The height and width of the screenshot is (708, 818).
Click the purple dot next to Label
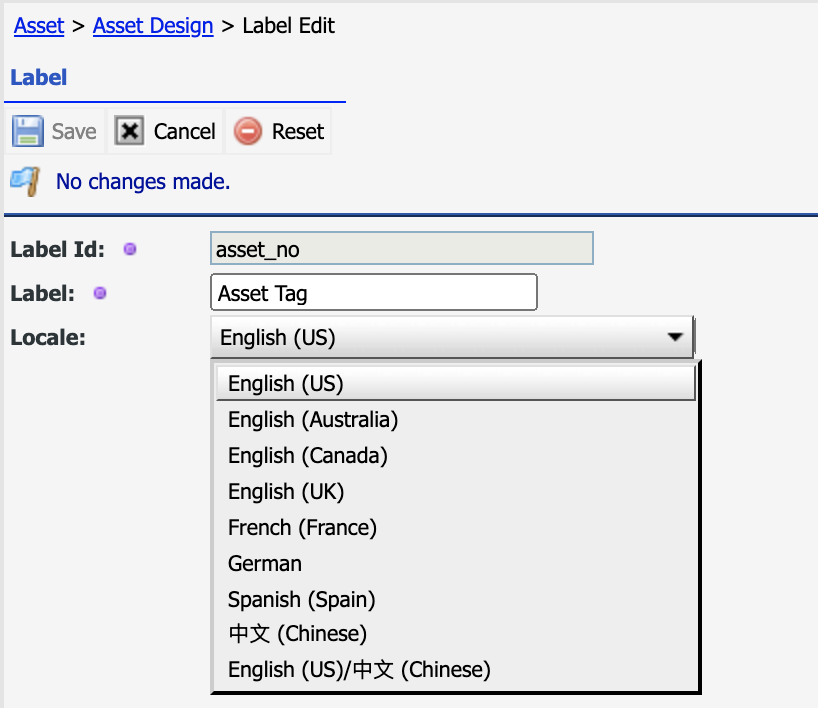point(100,293)
